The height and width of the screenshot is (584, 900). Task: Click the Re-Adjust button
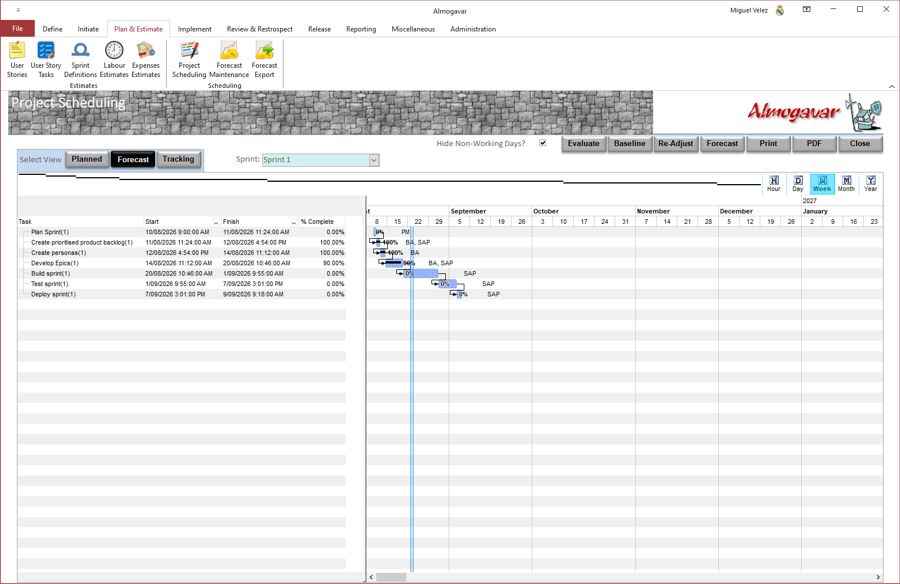point(676,144)
